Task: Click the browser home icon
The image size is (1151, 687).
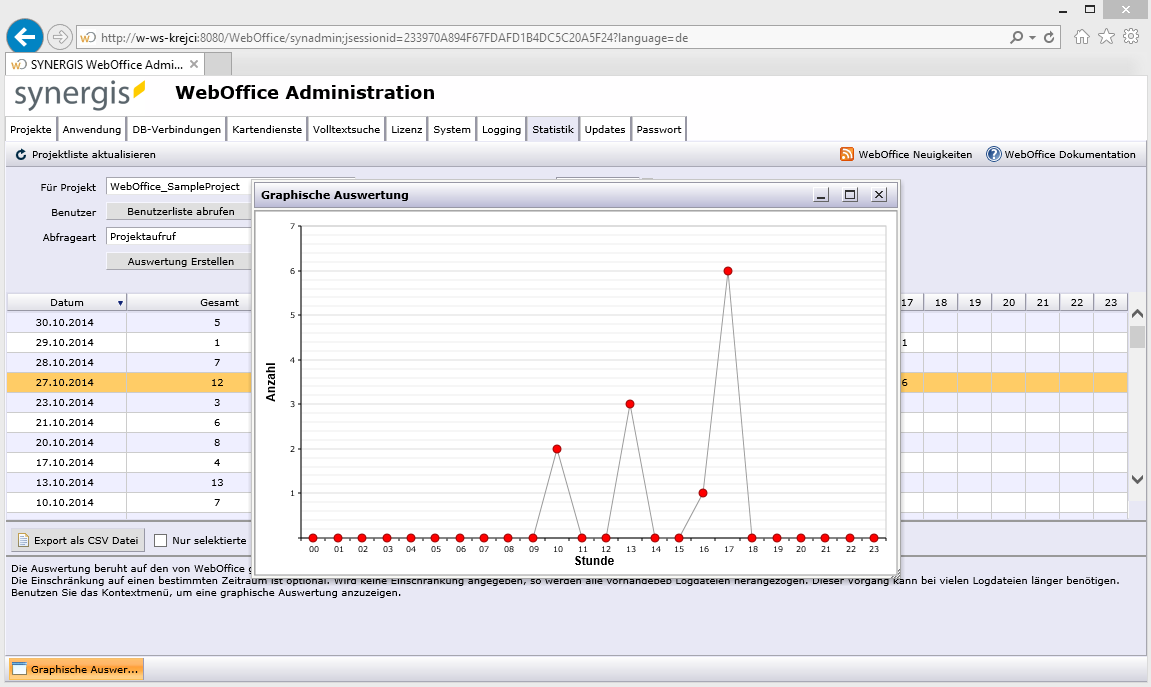Action: (x=1081, y=37)
